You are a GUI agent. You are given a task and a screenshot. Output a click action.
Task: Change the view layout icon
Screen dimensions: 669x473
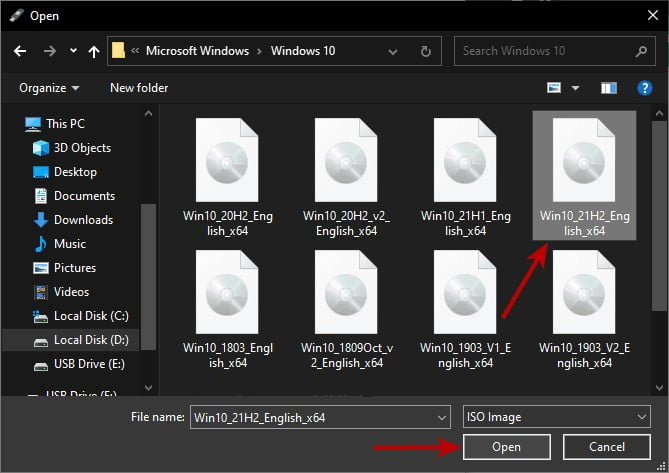tap(554, 88)
